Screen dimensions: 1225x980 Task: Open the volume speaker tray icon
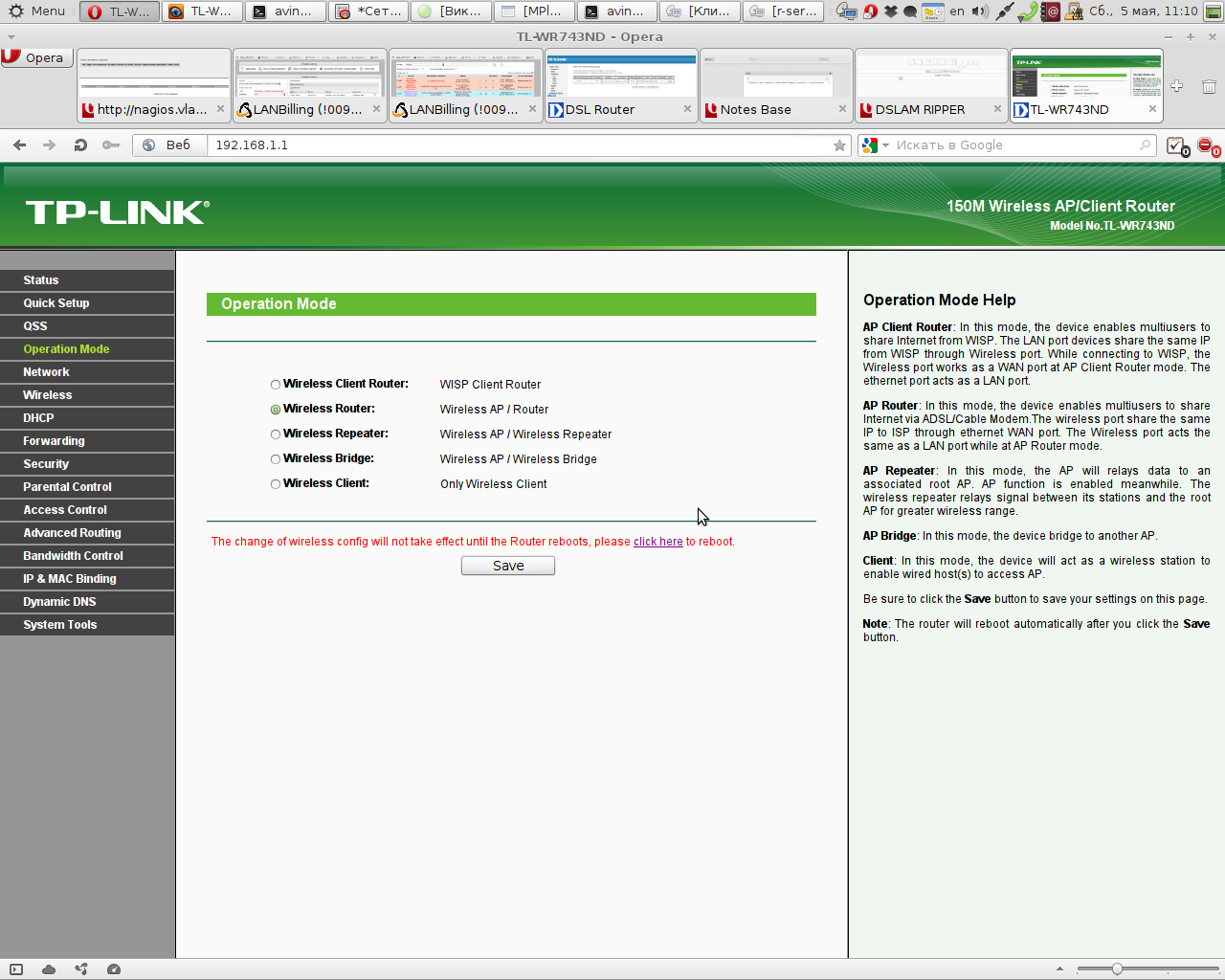980,11
